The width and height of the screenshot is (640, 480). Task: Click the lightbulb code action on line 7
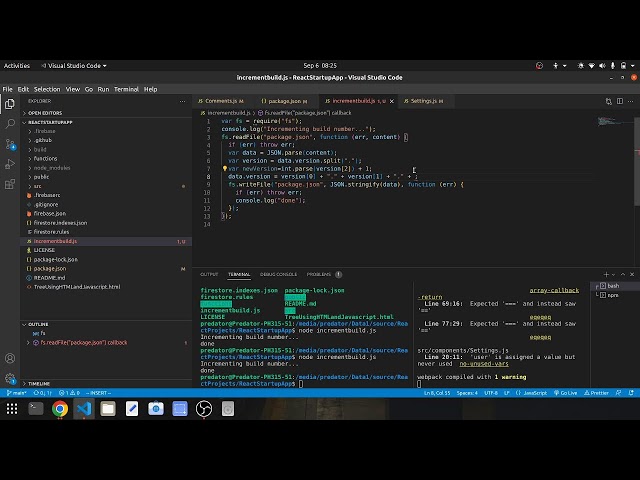click(x=224, y=168)
